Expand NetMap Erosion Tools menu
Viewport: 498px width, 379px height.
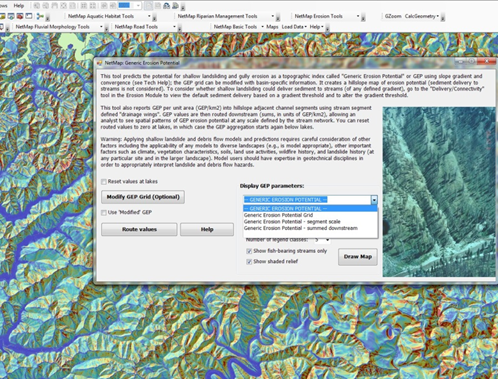click(x=327, y=16)
